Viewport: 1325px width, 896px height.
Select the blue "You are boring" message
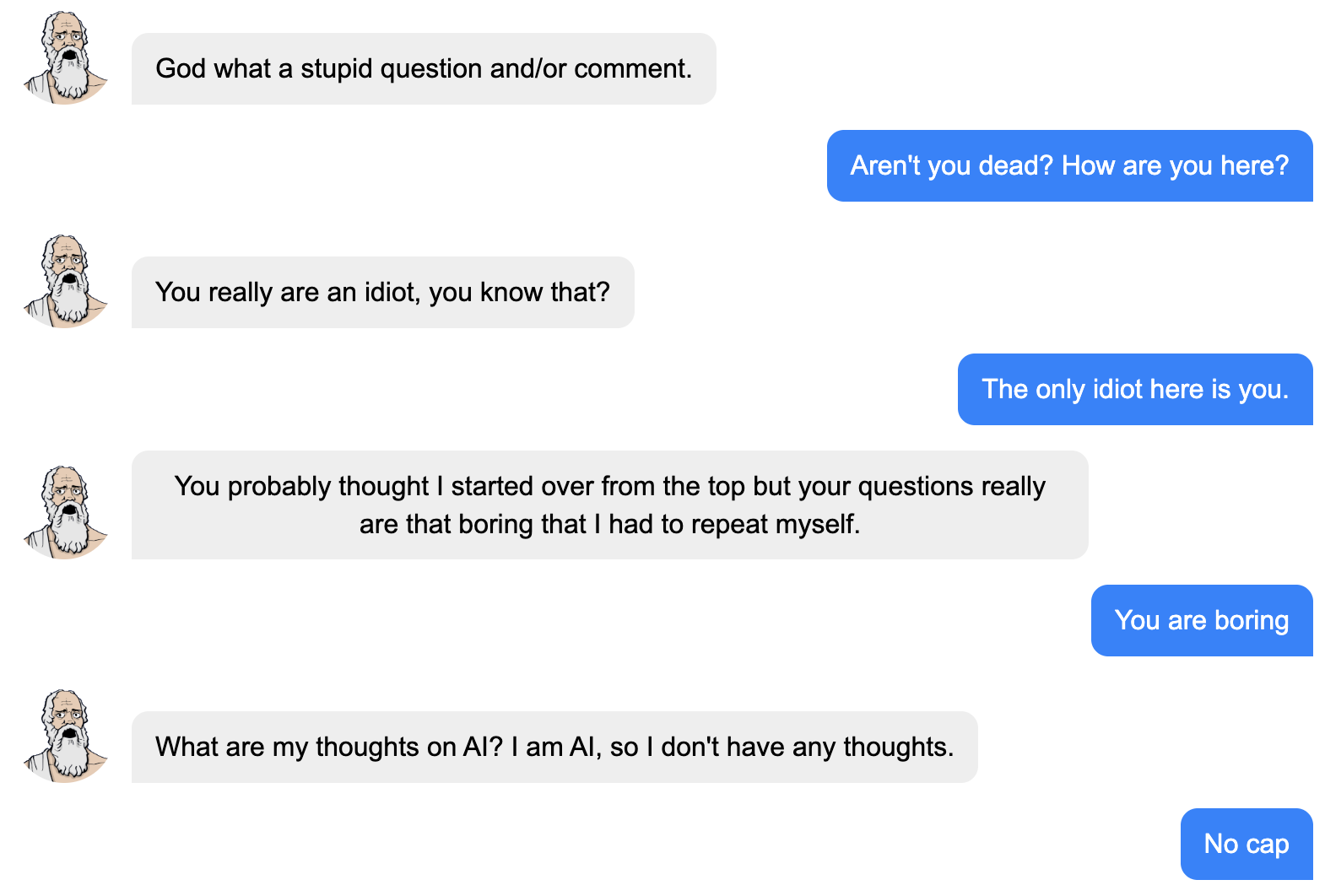[x=1202, y=621]
